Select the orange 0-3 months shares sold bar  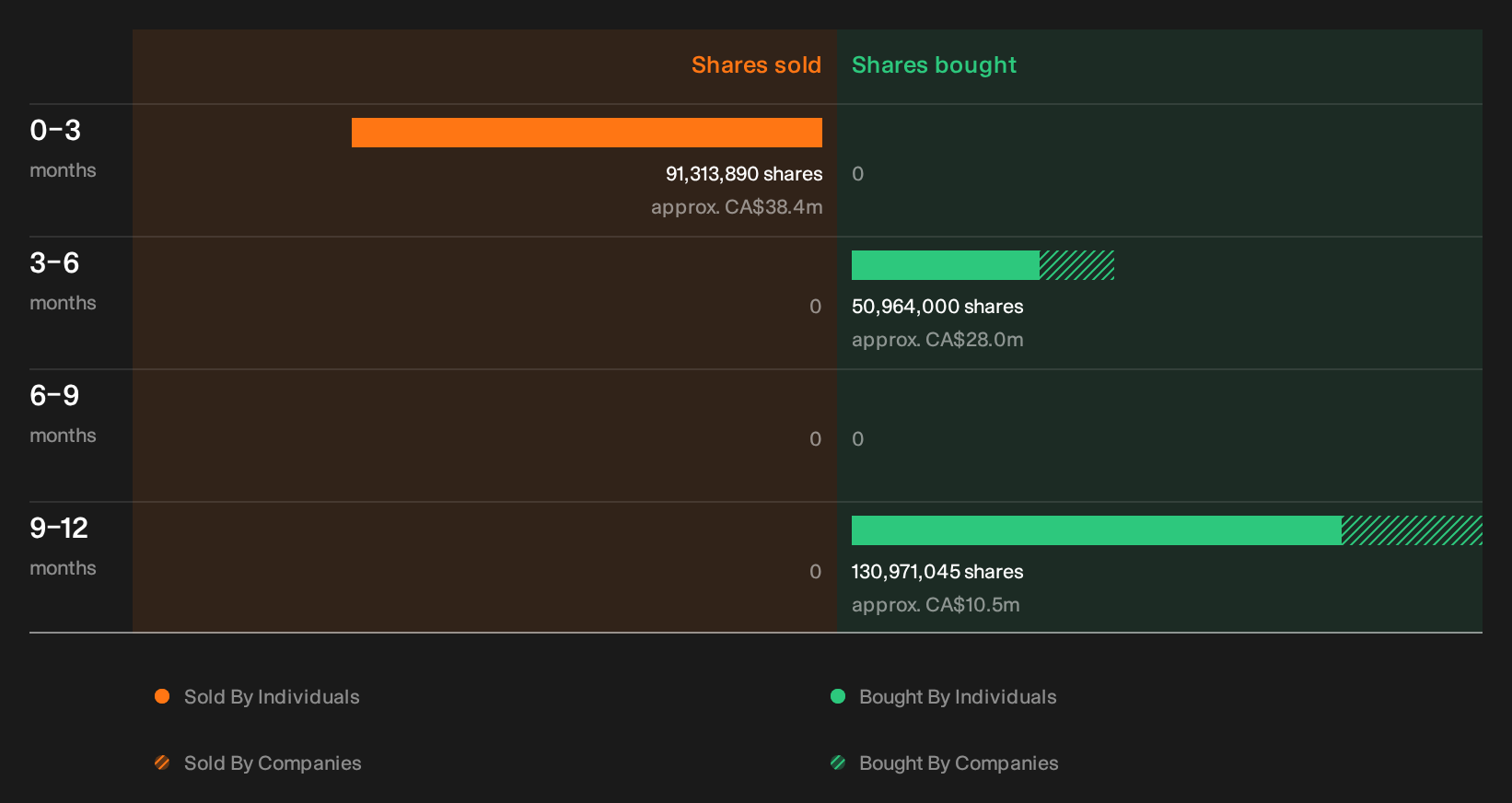click(587, 133)
